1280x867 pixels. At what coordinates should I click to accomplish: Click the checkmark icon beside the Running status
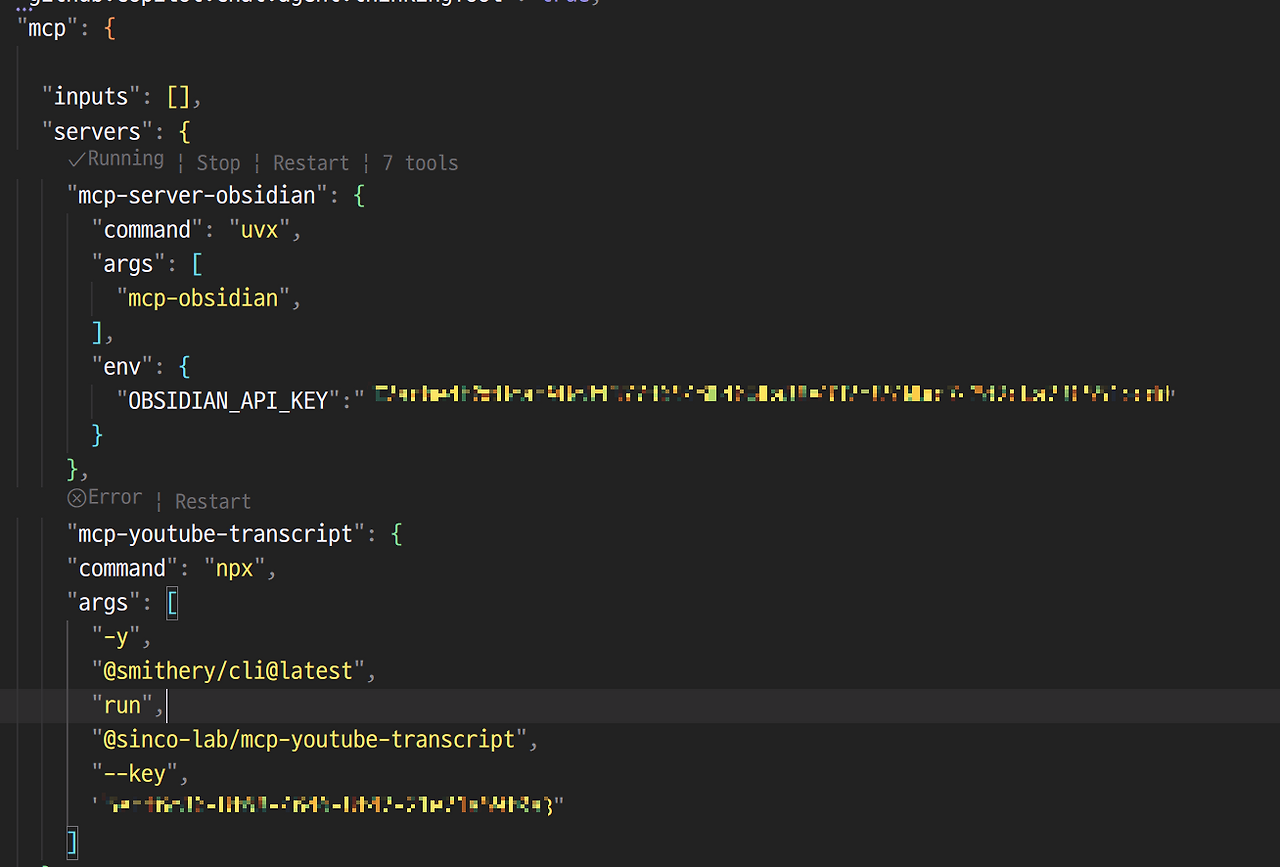point(76,158)
